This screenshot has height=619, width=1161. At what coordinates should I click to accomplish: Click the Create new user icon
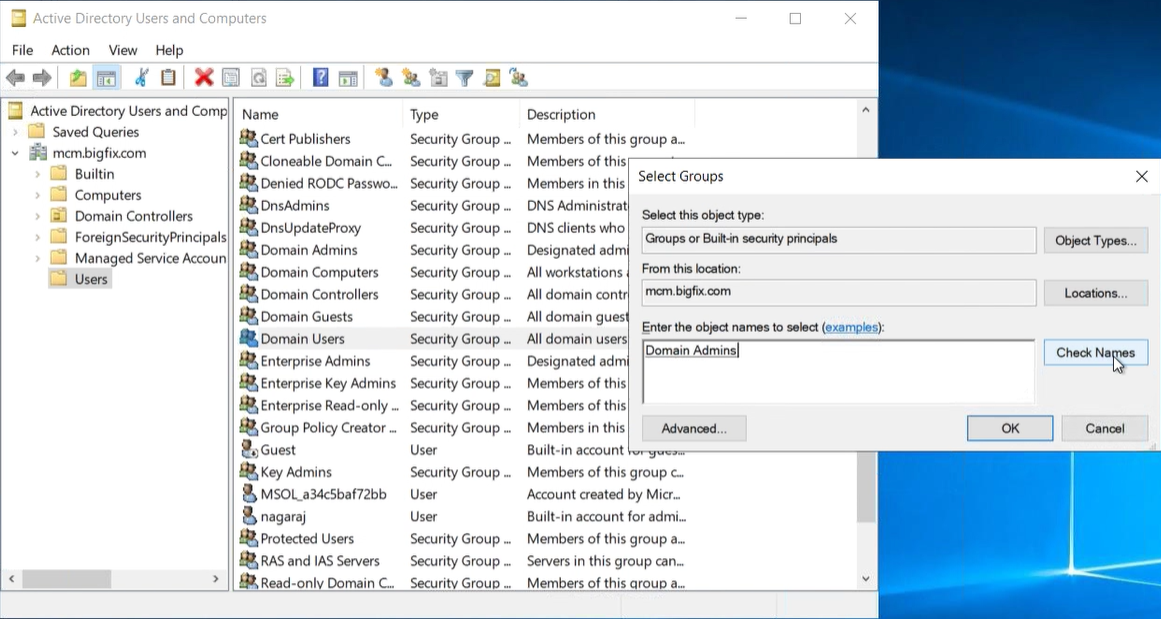383,78
